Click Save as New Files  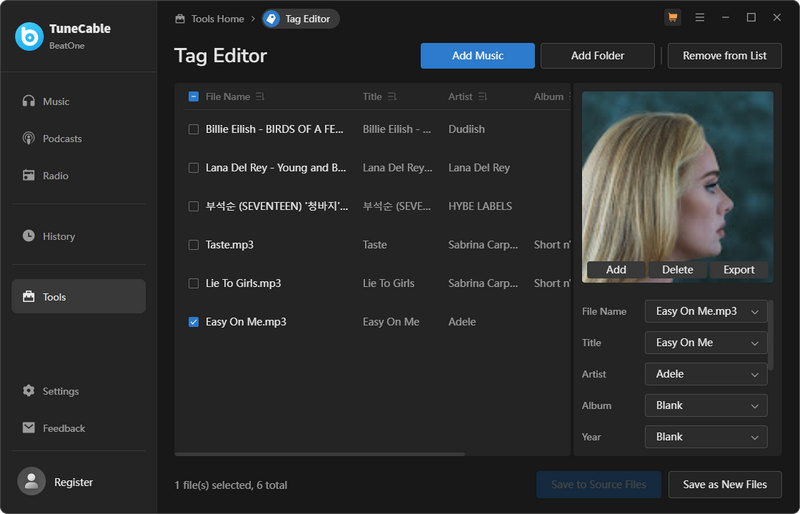pos(725,484)
